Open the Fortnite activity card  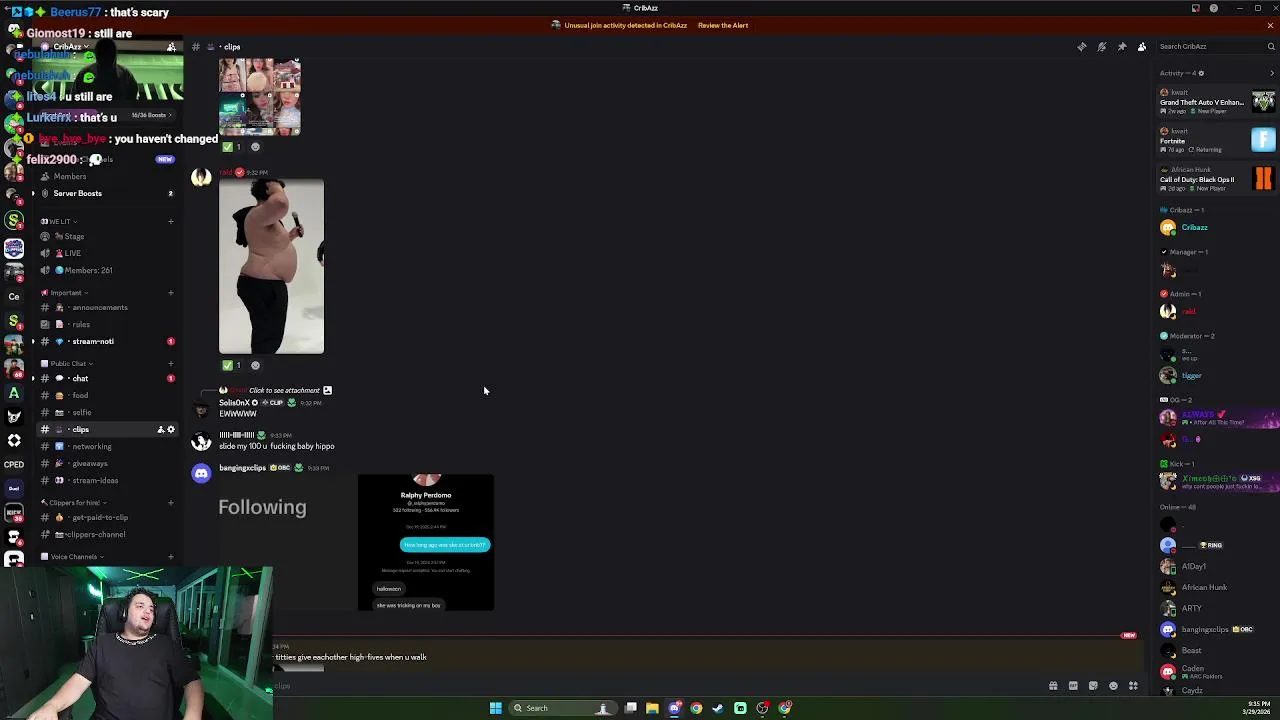pos(1217,140)
